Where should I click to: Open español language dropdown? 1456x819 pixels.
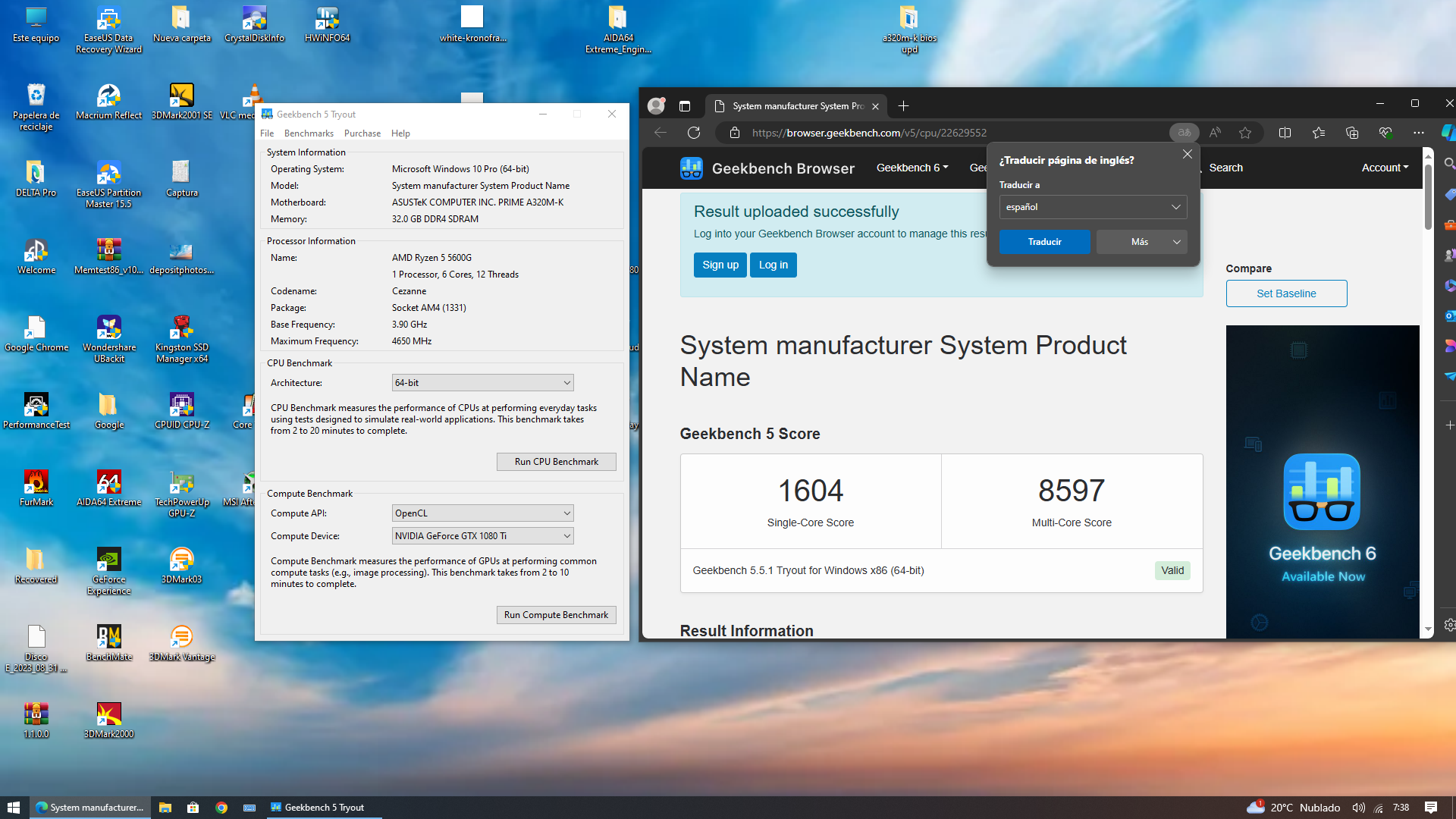1093,207
